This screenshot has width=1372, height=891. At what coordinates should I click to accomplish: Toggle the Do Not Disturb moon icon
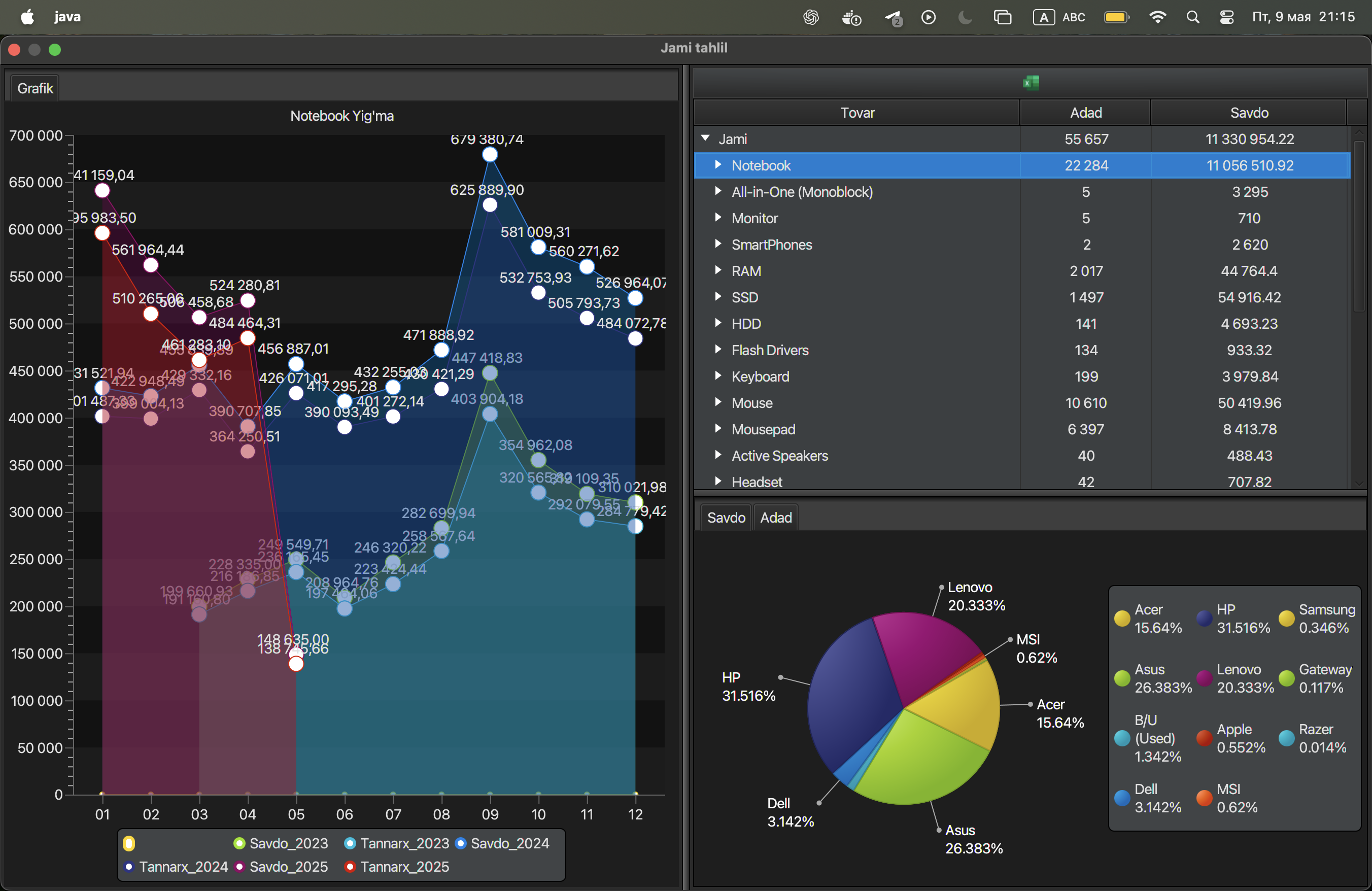pos(965,17)
